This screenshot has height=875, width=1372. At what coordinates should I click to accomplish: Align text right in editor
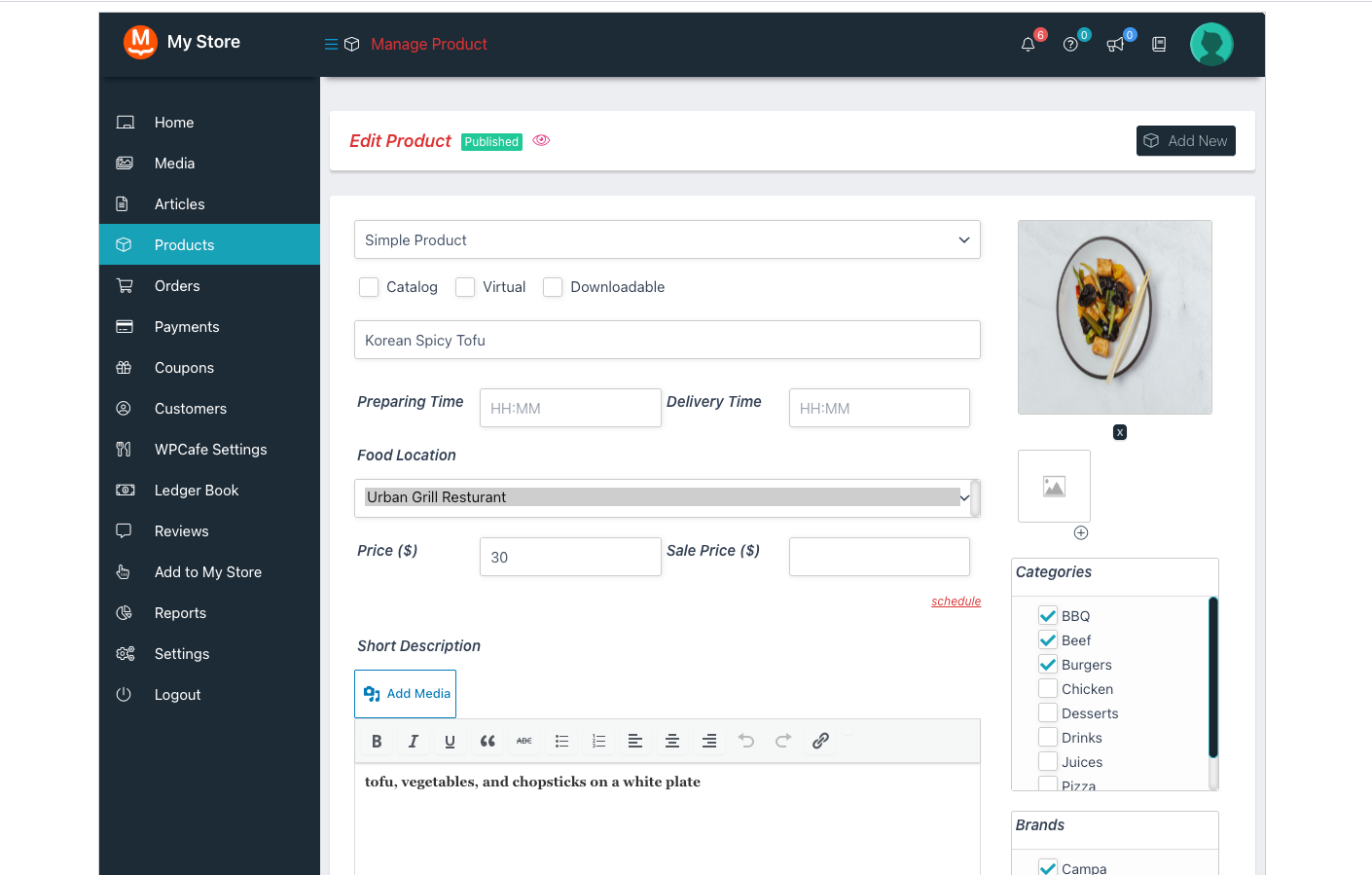(x=709, y=741)
